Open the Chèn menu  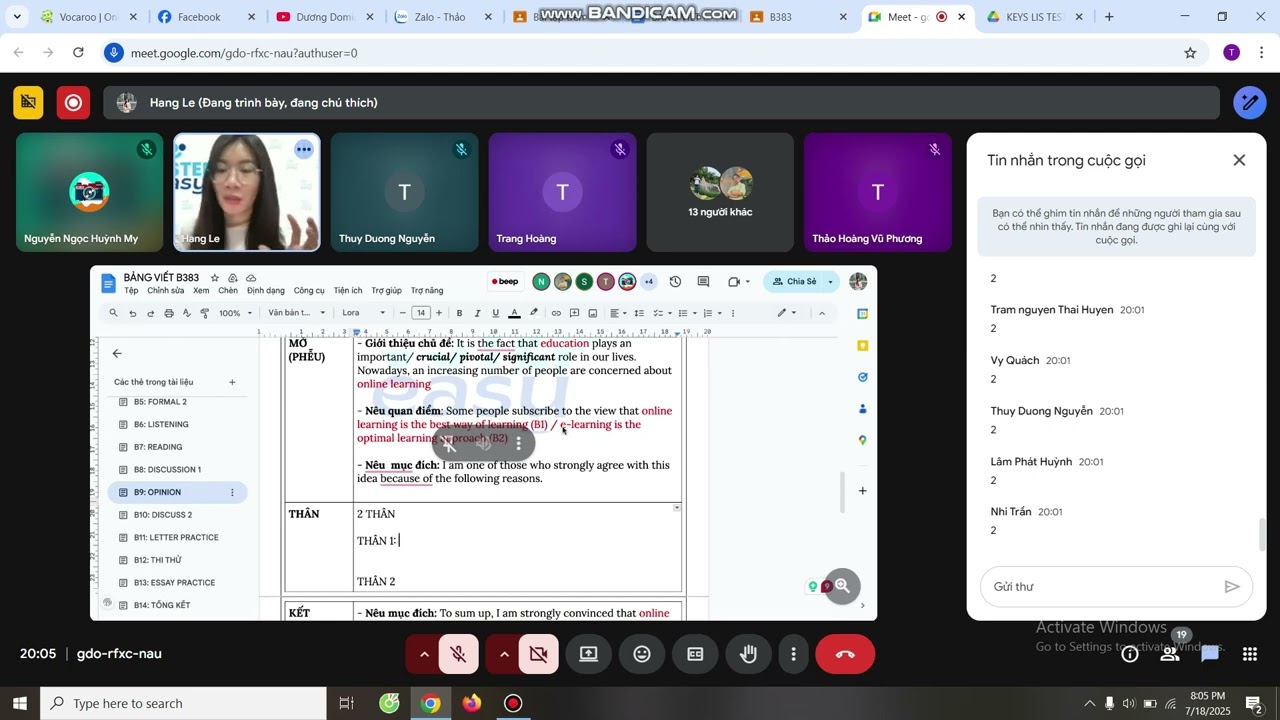(228, 291)
